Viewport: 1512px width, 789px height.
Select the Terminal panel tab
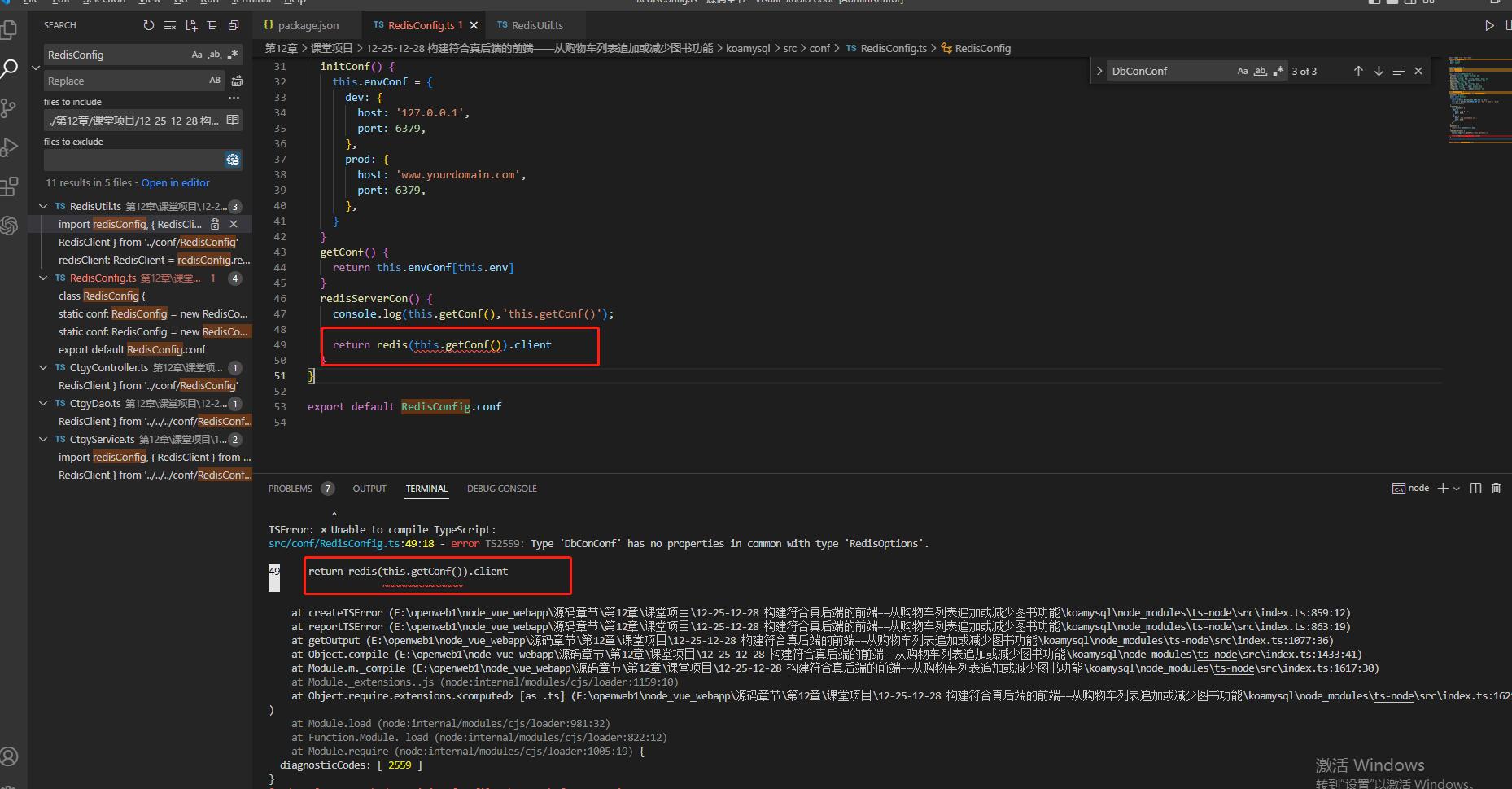[x=426, y=489]
